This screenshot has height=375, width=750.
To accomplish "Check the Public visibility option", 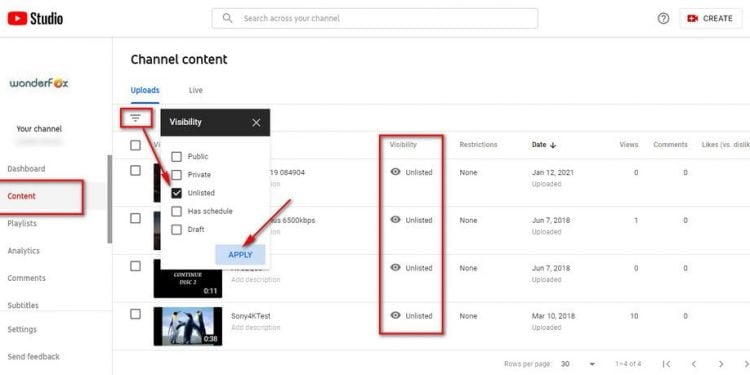I will tap(176, 156).
